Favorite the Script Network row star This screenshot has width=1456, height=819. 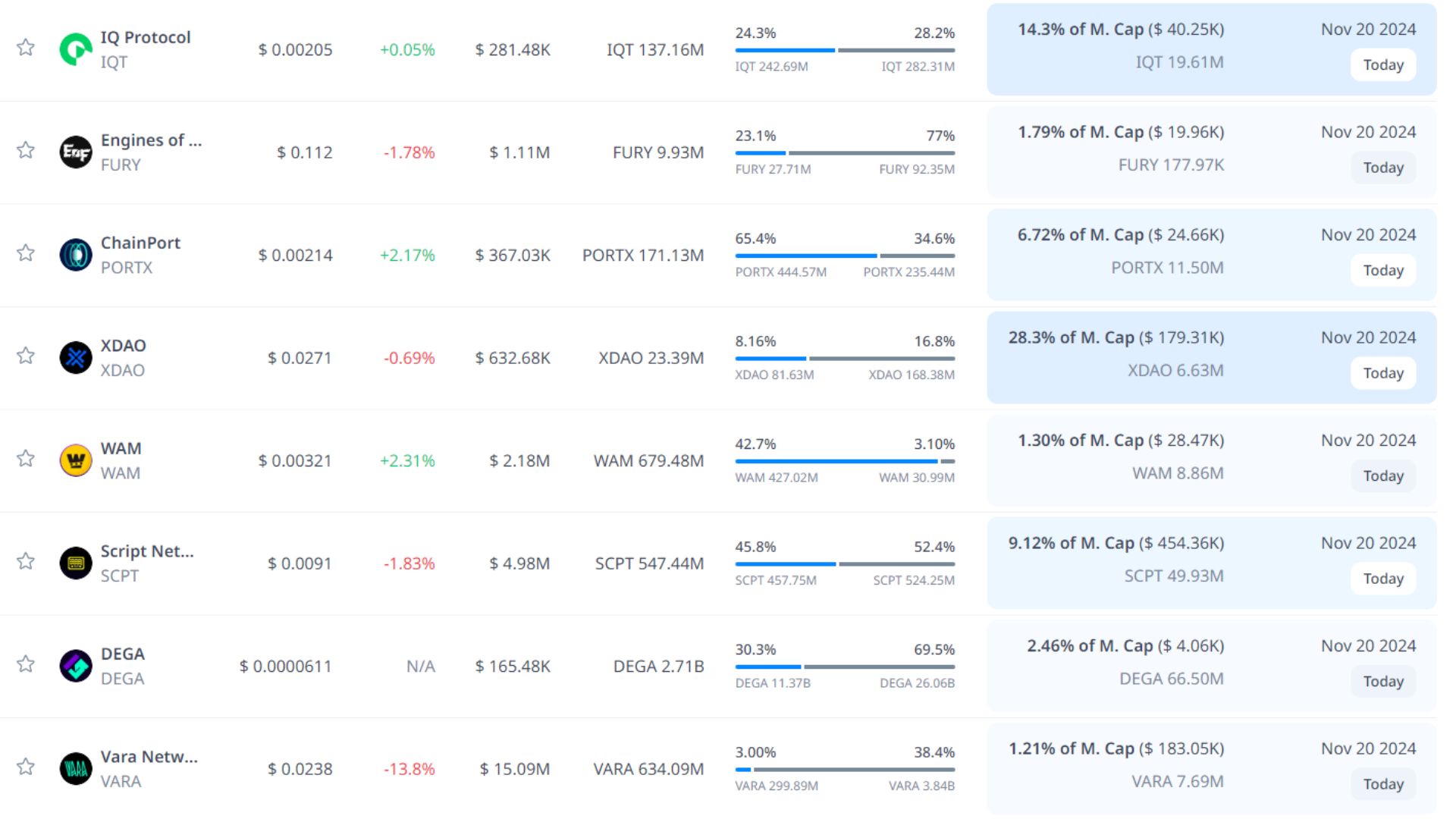pyautogui.click(x=26, y=561)
